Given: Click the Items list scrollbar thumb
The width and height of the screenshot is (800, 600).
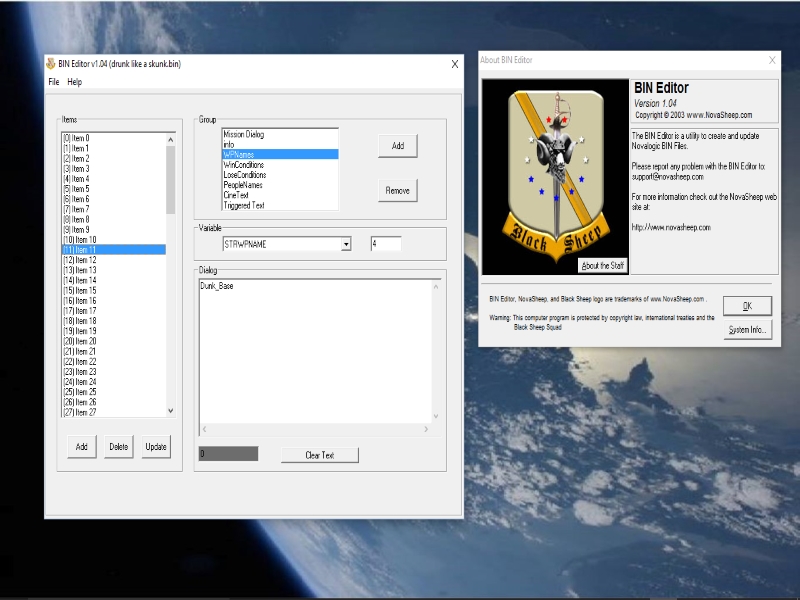Looking at the screenshot, I should tap(170, 180).
